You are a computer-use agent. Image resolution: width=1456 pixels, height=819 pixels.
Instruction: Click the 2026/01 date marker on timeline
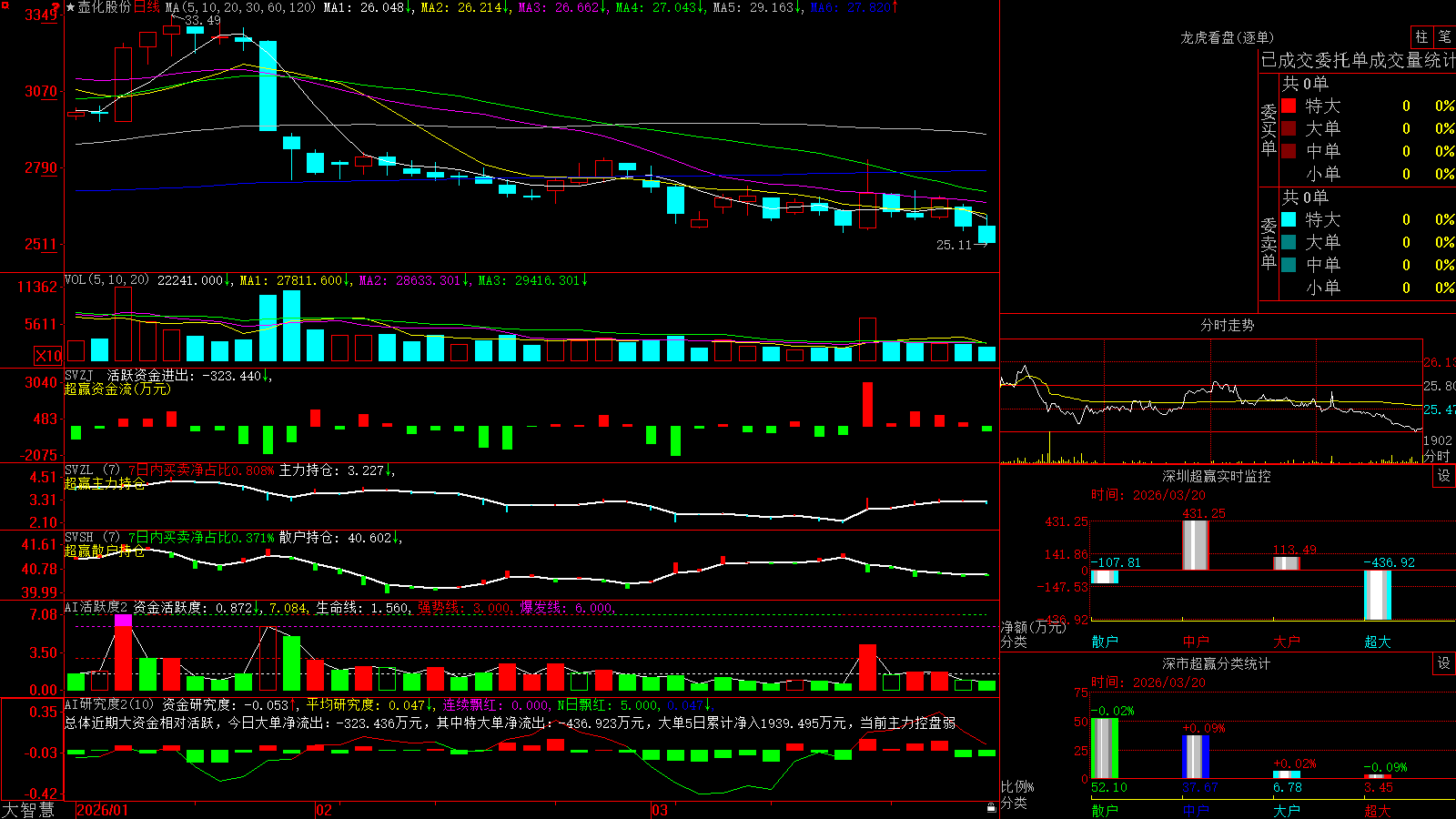click(x=103, y=810)
